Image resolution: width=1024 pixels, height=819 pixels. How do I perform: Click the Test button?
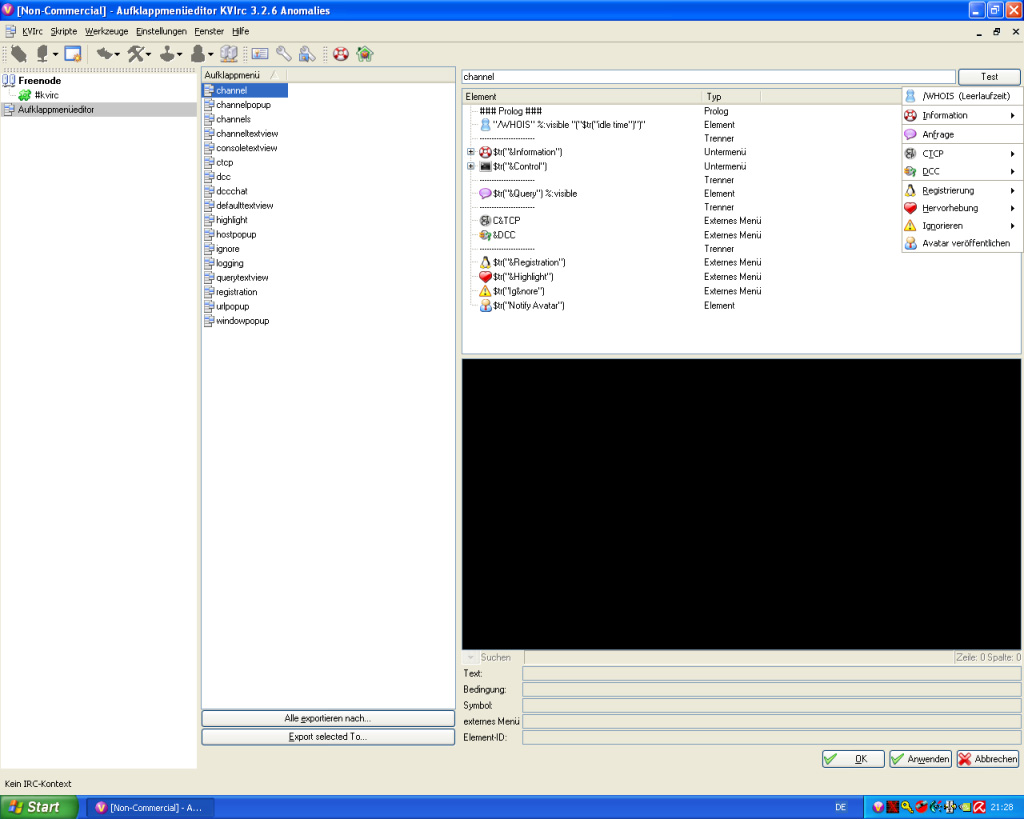pos(989,77)
